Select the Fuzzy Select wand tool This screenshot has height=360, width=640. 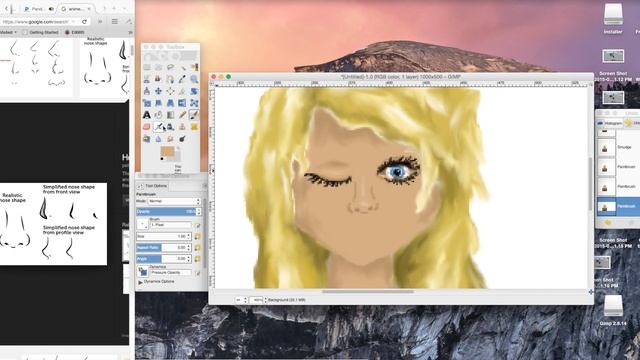coord(182,68)
